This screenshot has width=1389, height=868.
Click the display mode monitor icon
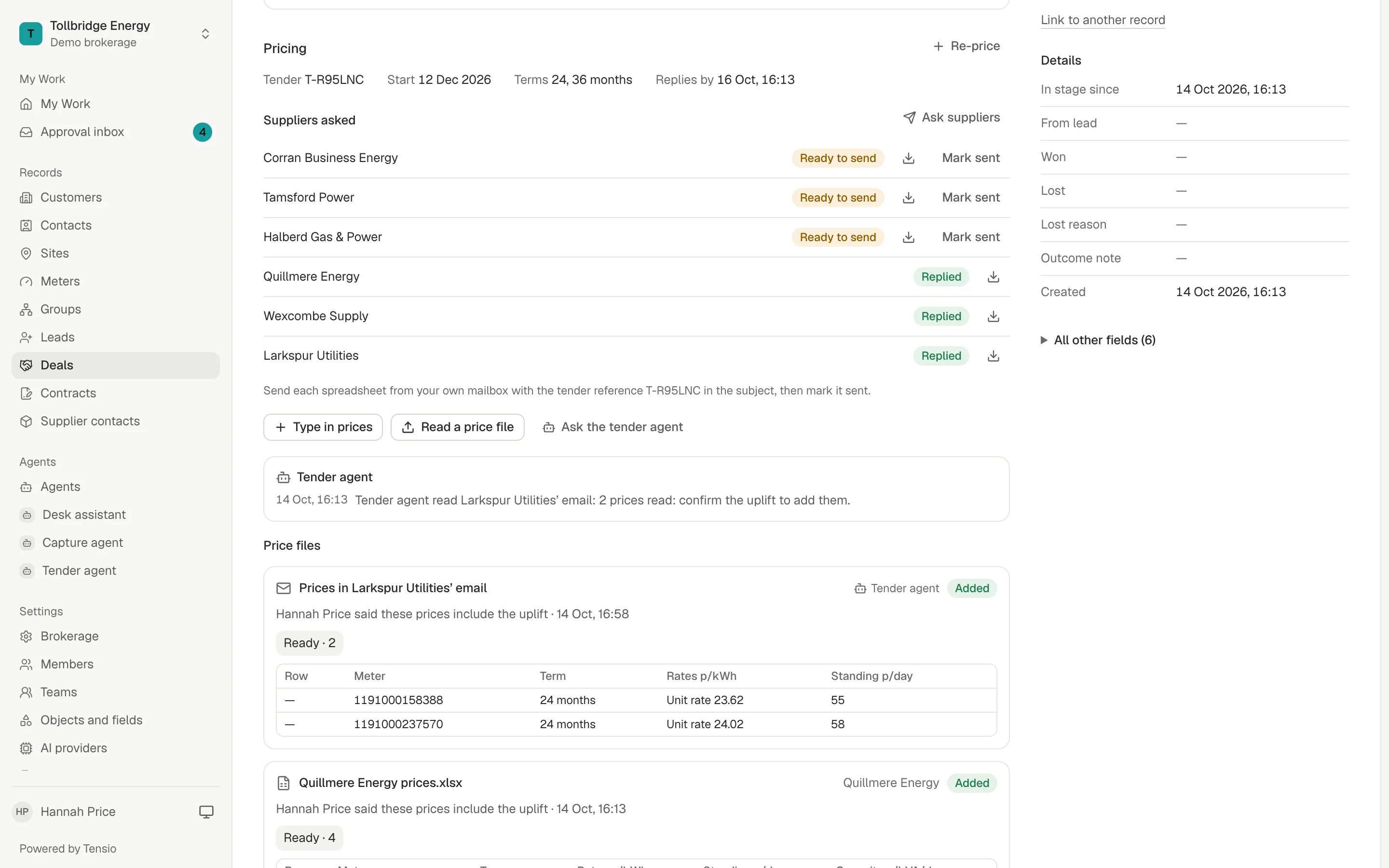206,812
